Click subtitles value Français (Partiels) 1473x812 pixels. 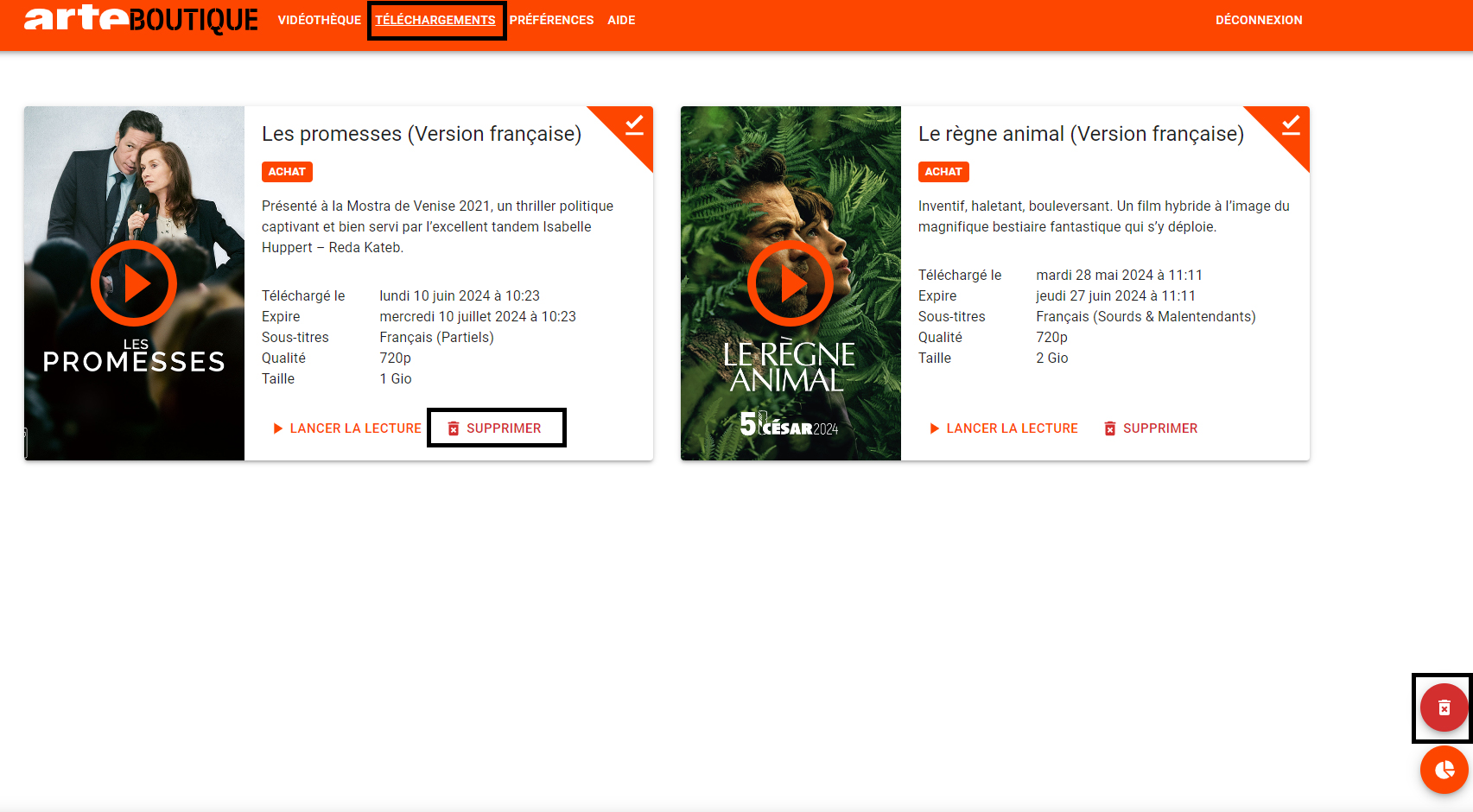click(436, 337)
